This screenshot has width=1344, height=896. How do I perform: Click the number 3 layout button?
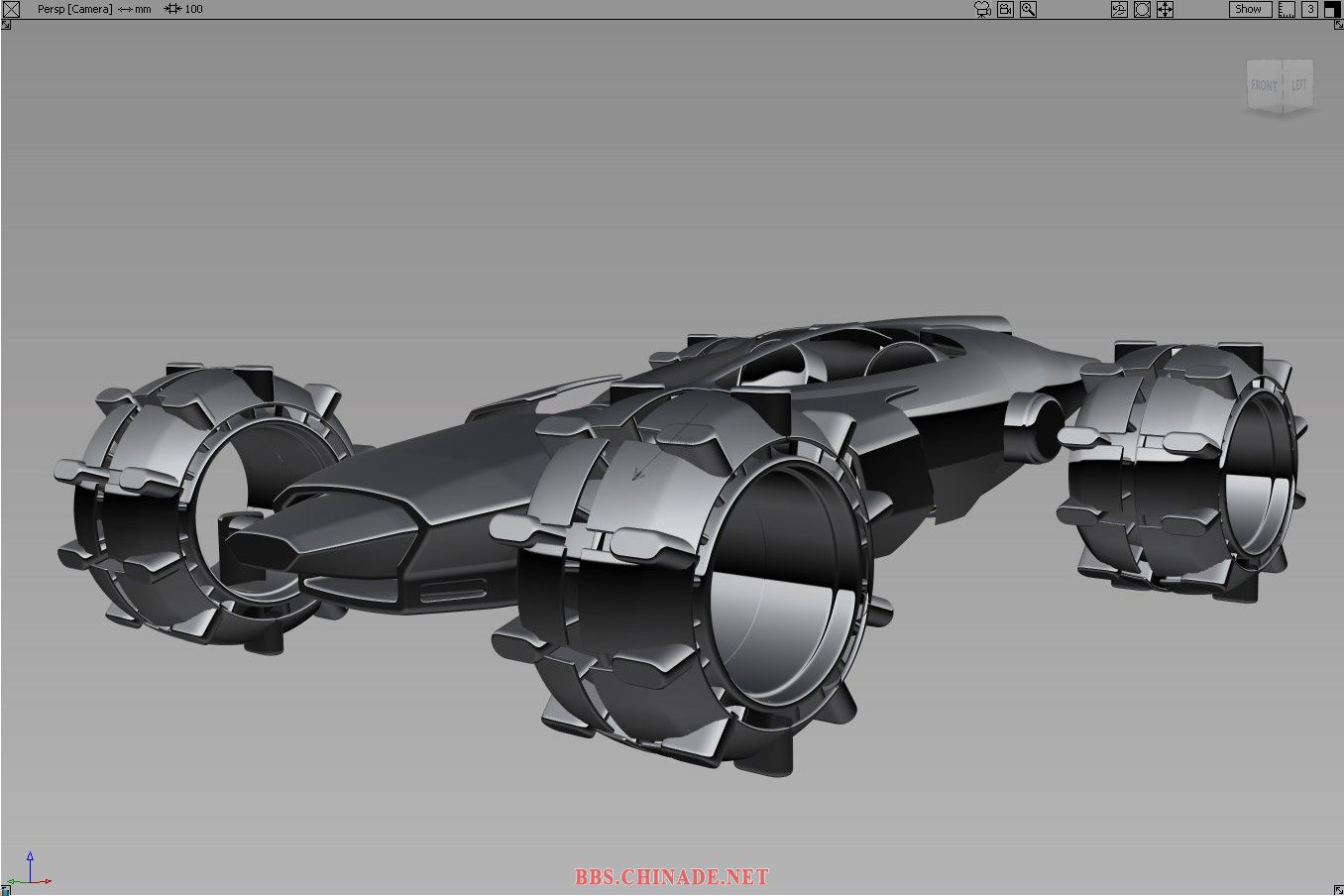pyautogui.click(x=1309, y=9)
